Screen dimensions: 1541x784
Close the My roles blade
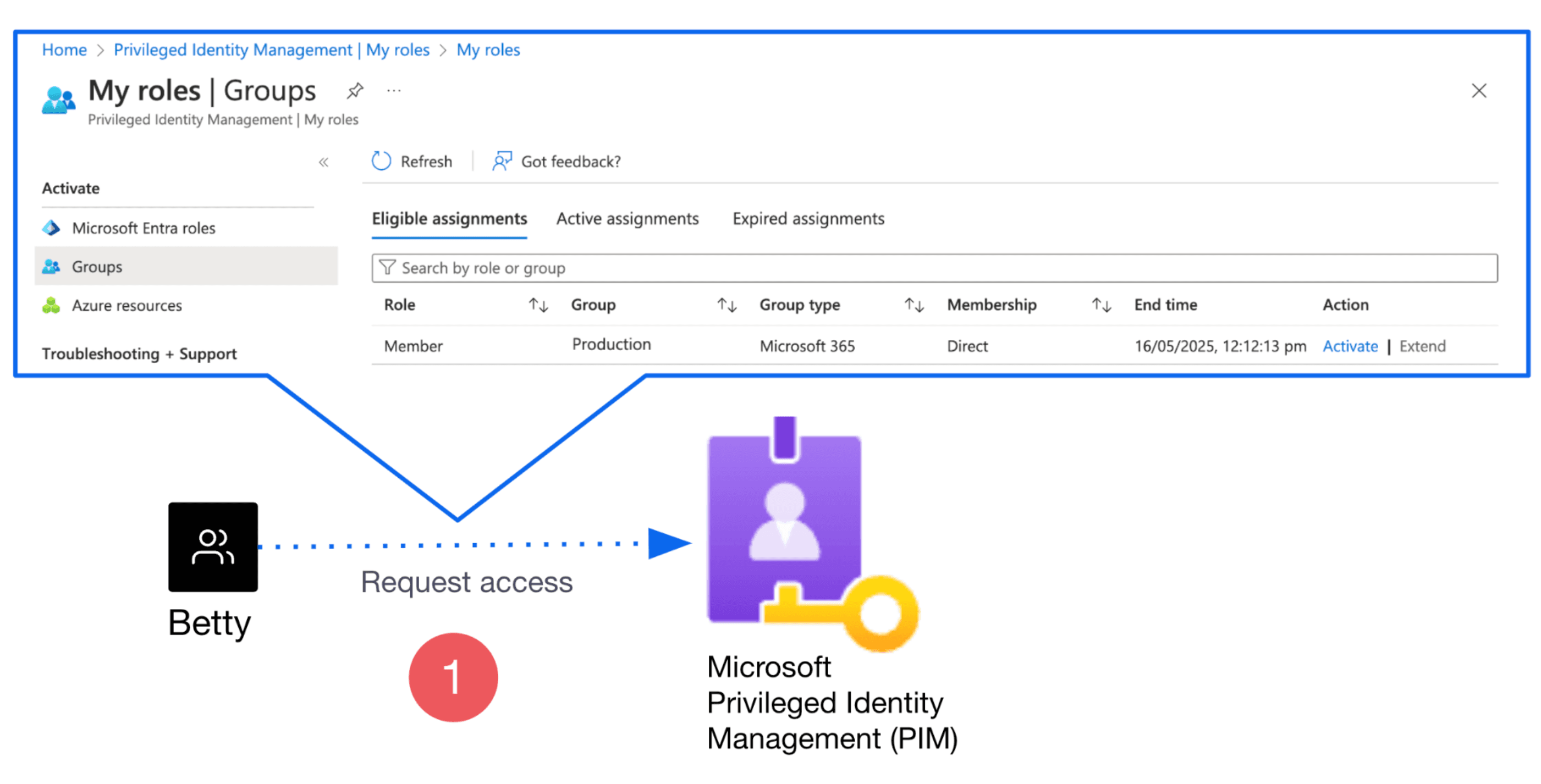pyautogui.click(x=1479, y=91)
